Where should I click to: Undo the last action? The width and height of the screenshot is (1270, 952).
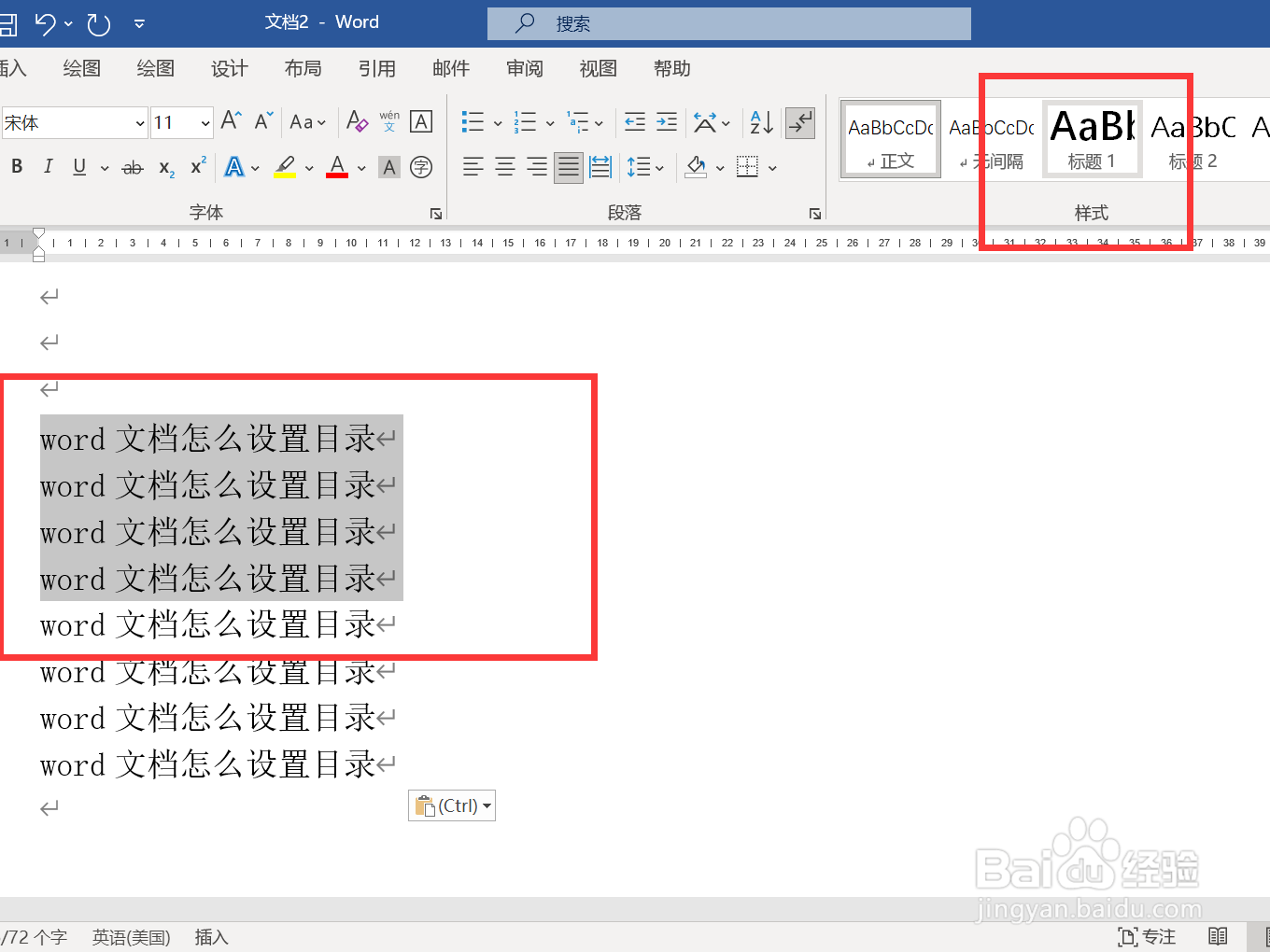(45, 23)
